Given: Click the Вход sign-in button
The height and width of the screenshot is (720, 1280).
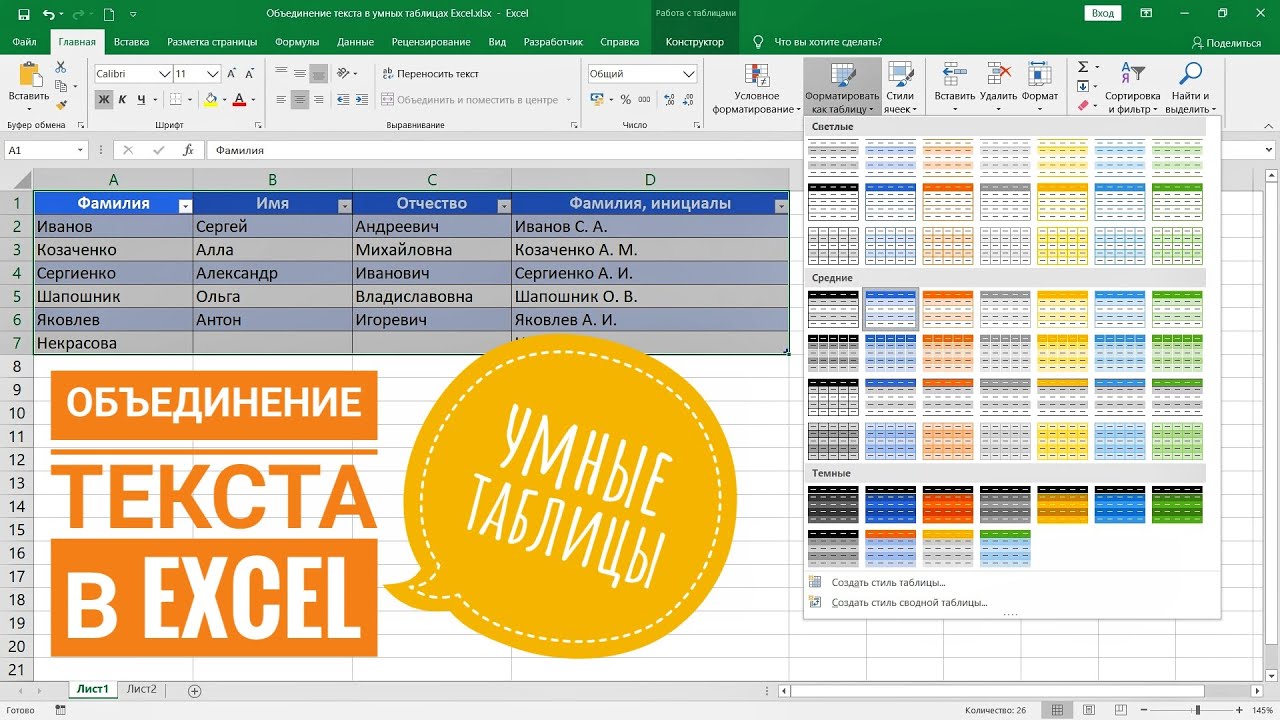Looking at the screenshot, I should click(x=1103, y=13).
